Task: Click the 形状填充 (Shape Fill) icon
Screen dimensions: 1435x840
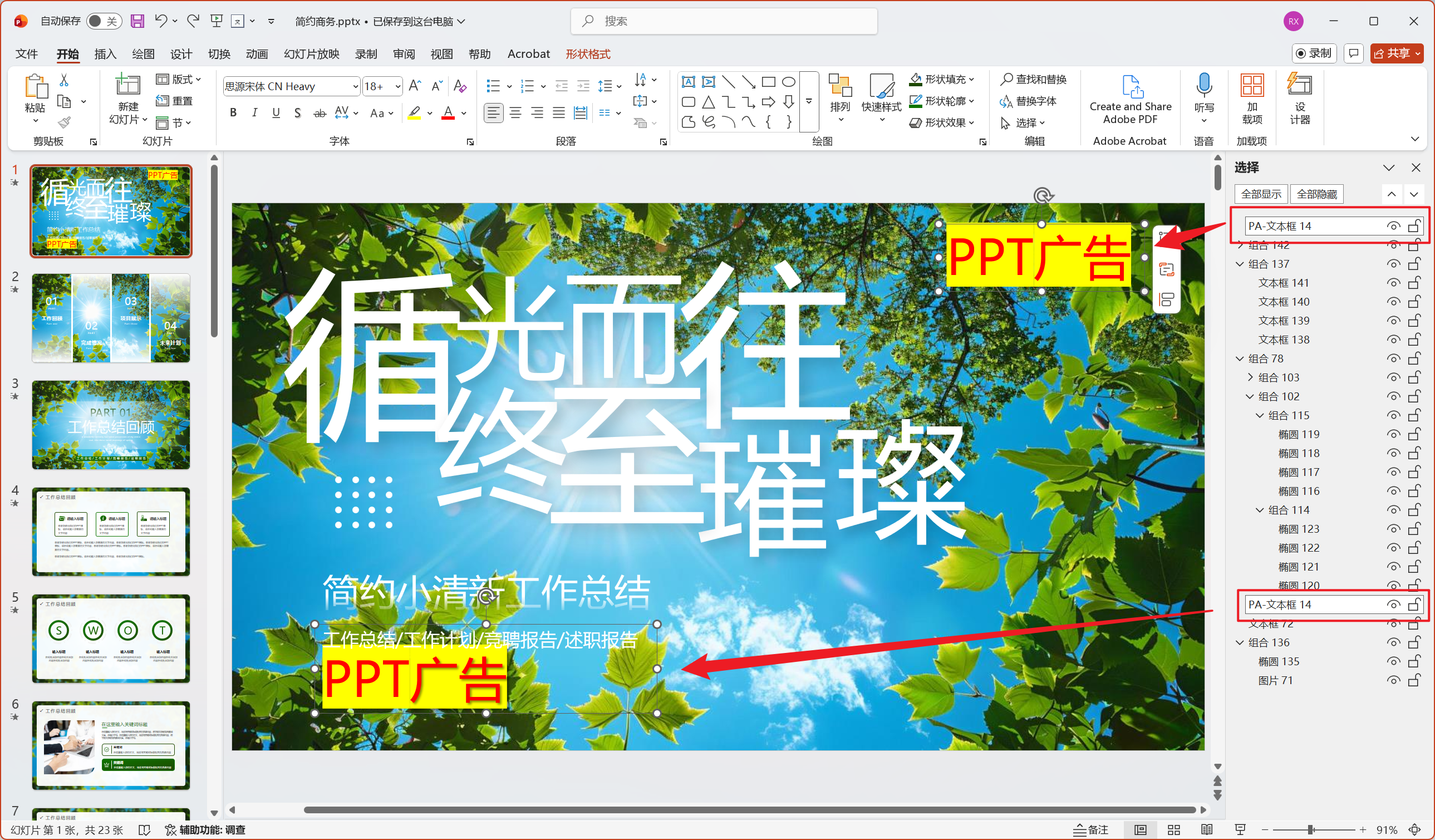Action: click(x=917, y=78)
